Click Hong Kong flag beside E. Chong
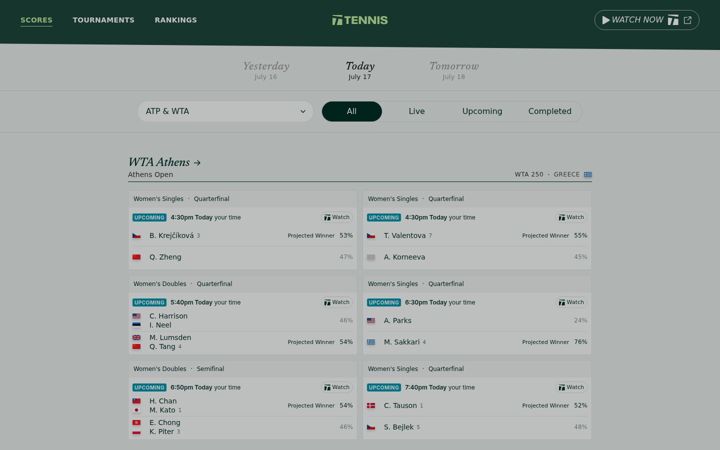This screenshot has width=720, height=450. 136,422
